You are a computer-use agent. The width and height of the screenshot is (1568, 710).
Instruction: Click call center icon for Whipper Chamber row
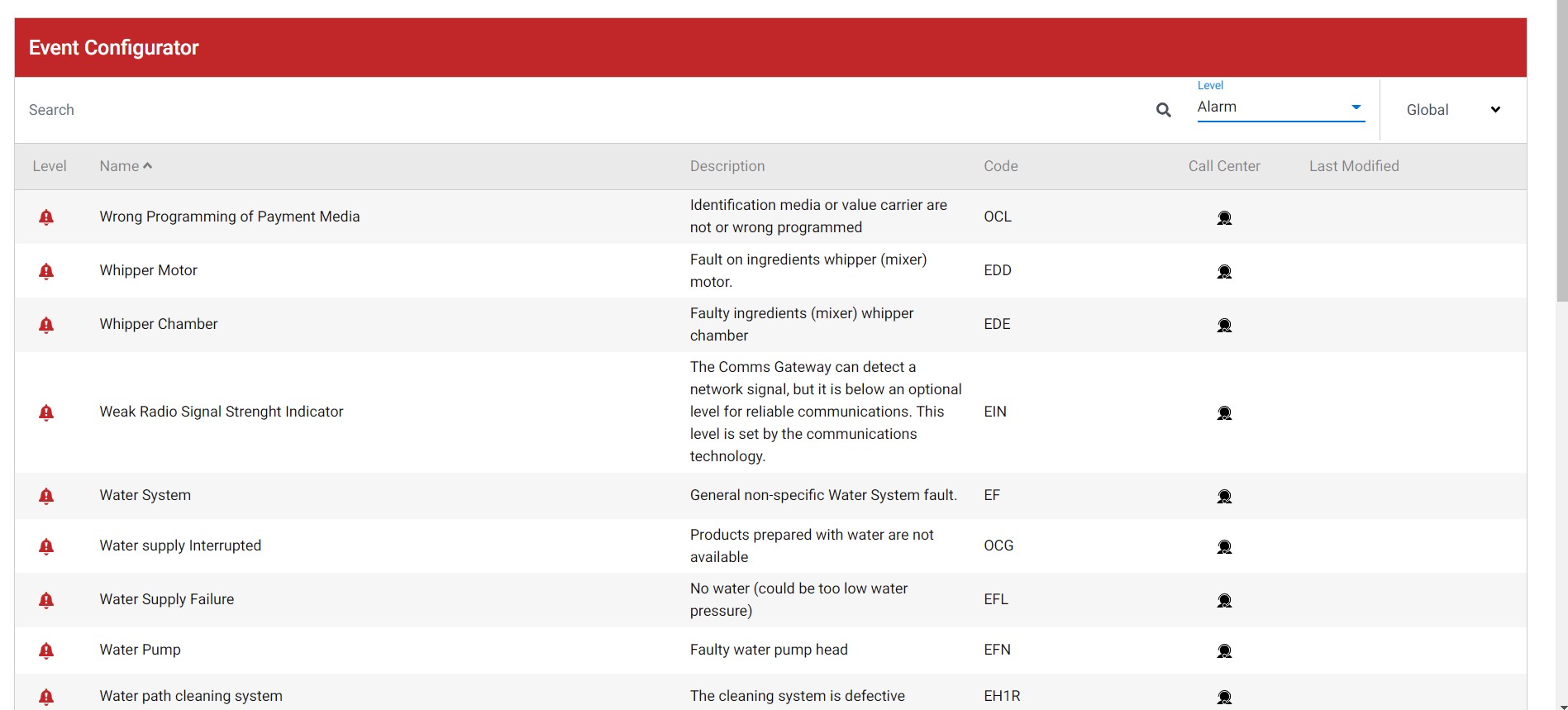[1224, 325]
